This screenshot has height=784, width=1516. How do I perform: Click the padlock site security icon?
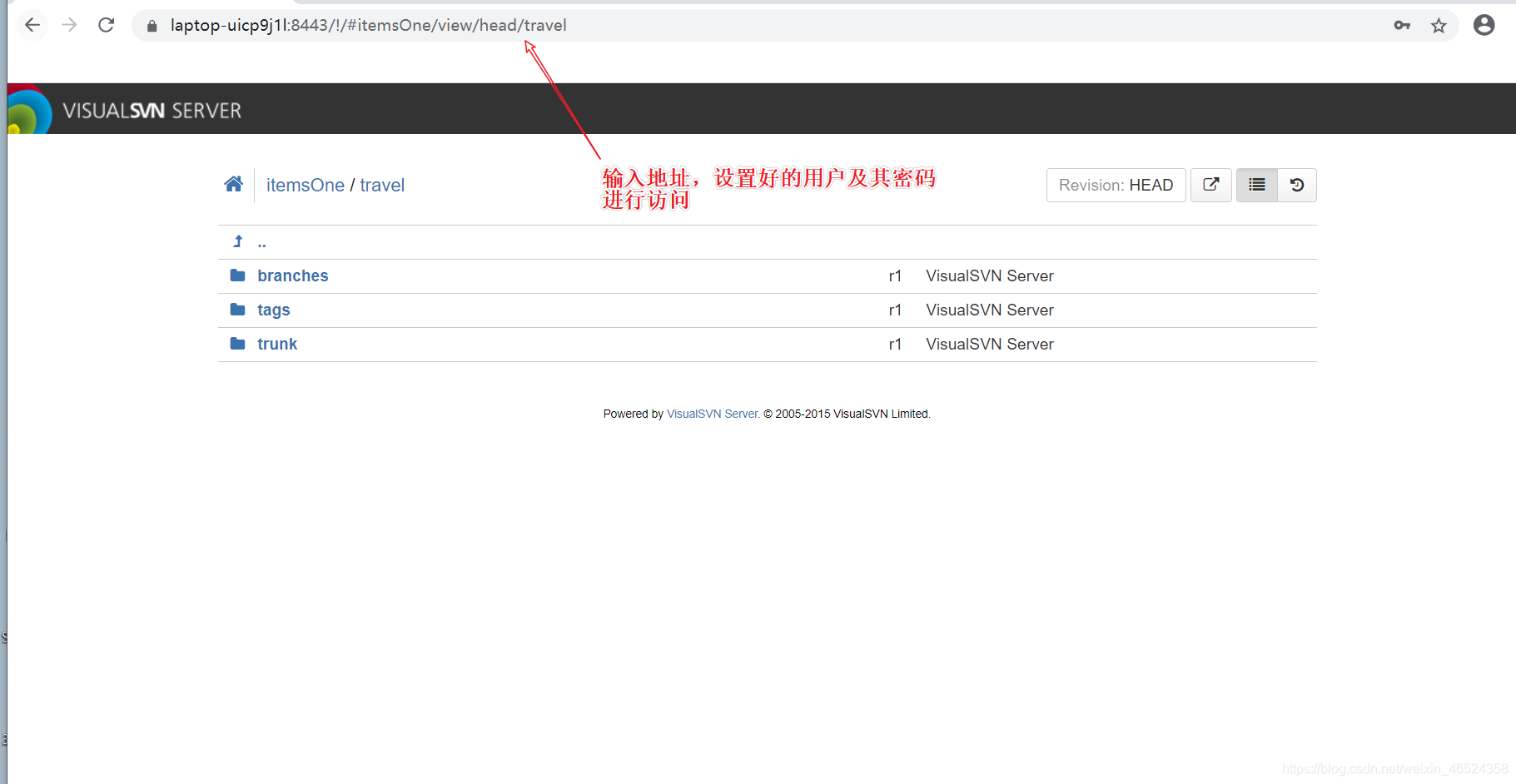(x=152, y=26)
